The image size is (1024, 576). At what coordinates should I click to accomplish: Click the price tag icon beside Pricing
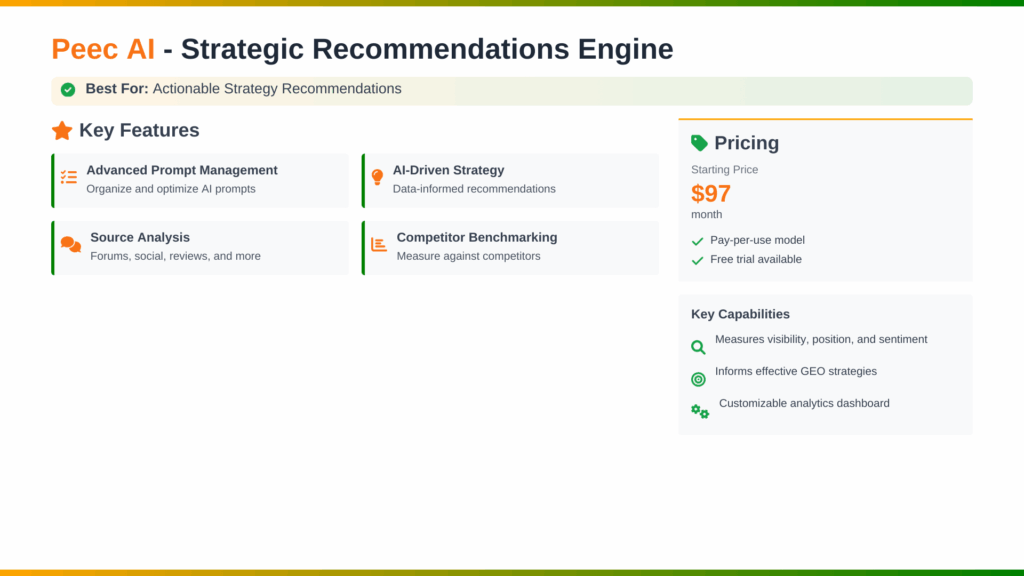(x=699, y=143)
